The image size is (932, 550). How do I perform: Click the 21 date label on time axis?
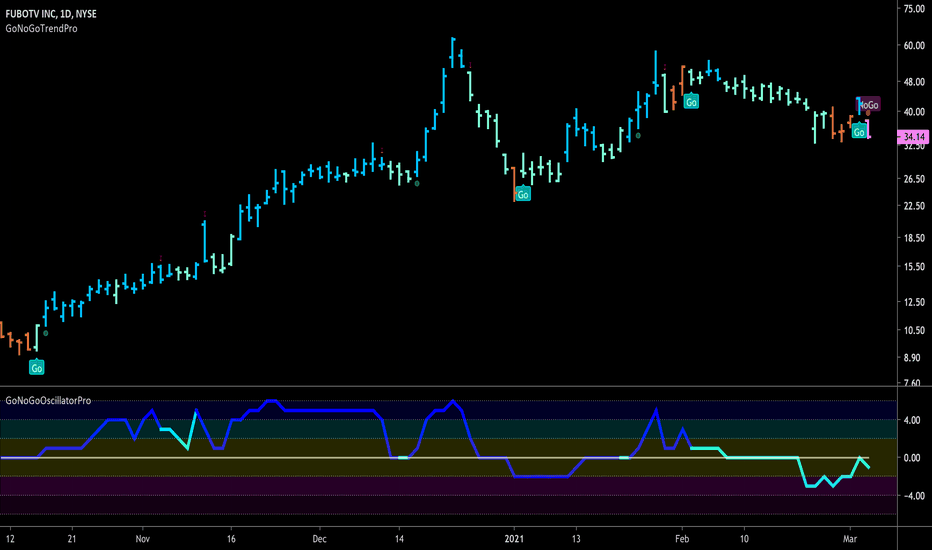[72, 539]
